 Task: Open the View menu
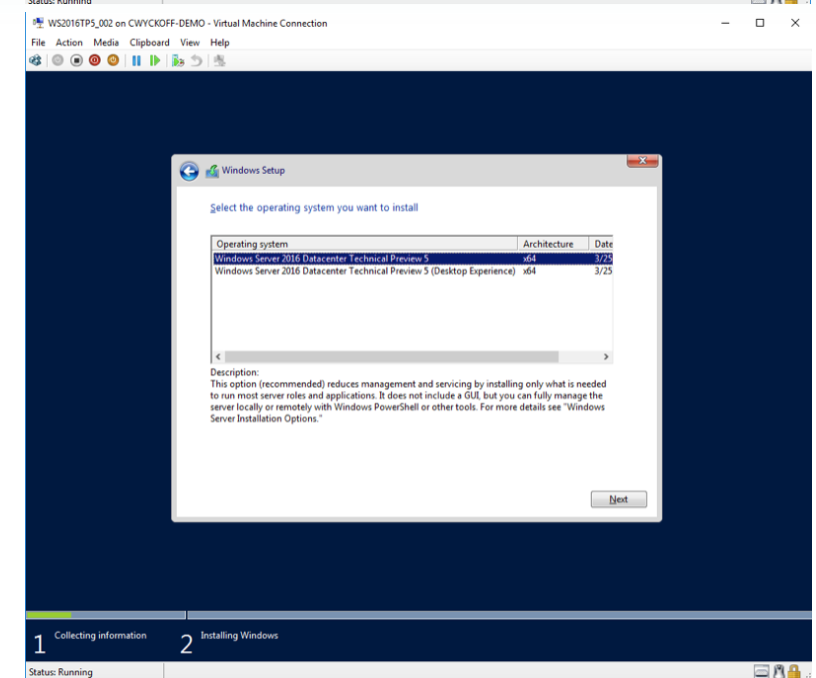tap(190, 43)
